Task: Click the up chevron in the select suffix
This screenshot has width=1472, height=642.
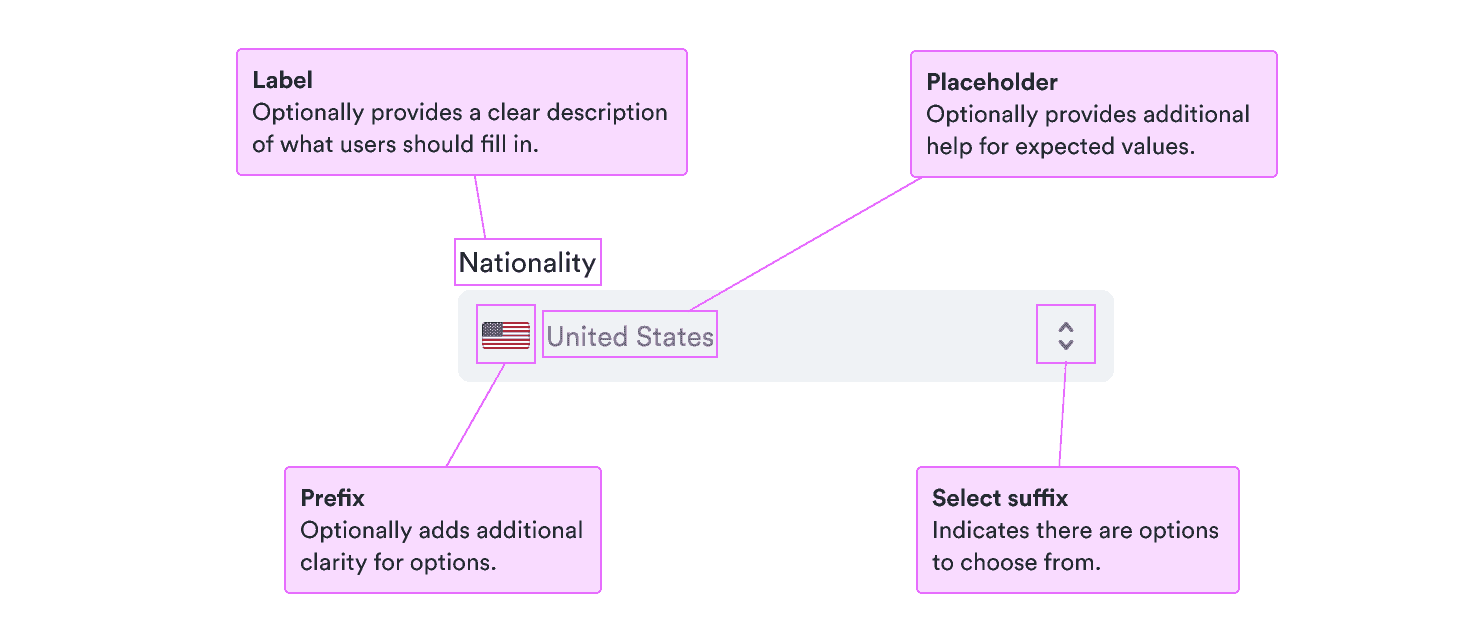Action: click(1066, 327)
